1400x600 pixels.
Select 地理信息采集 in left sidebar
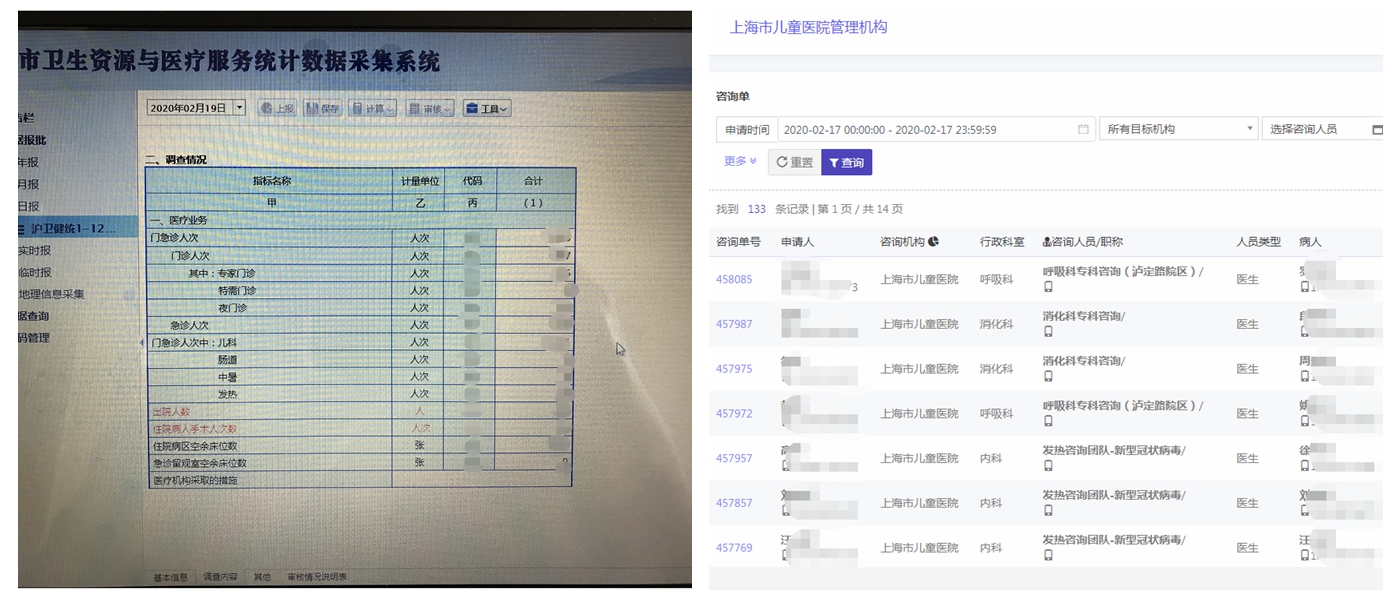point(51,294)
